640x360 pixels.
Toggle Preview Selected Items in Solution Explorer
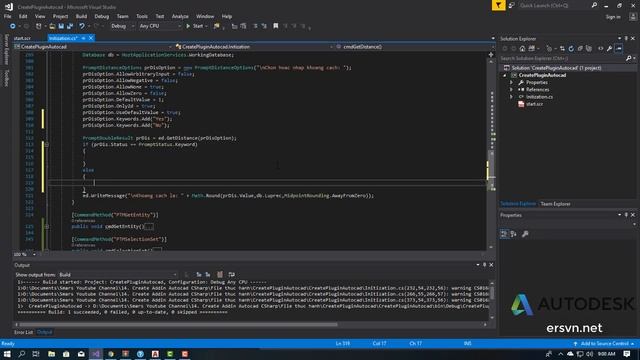pyautogui.click(x=619, y=49)
